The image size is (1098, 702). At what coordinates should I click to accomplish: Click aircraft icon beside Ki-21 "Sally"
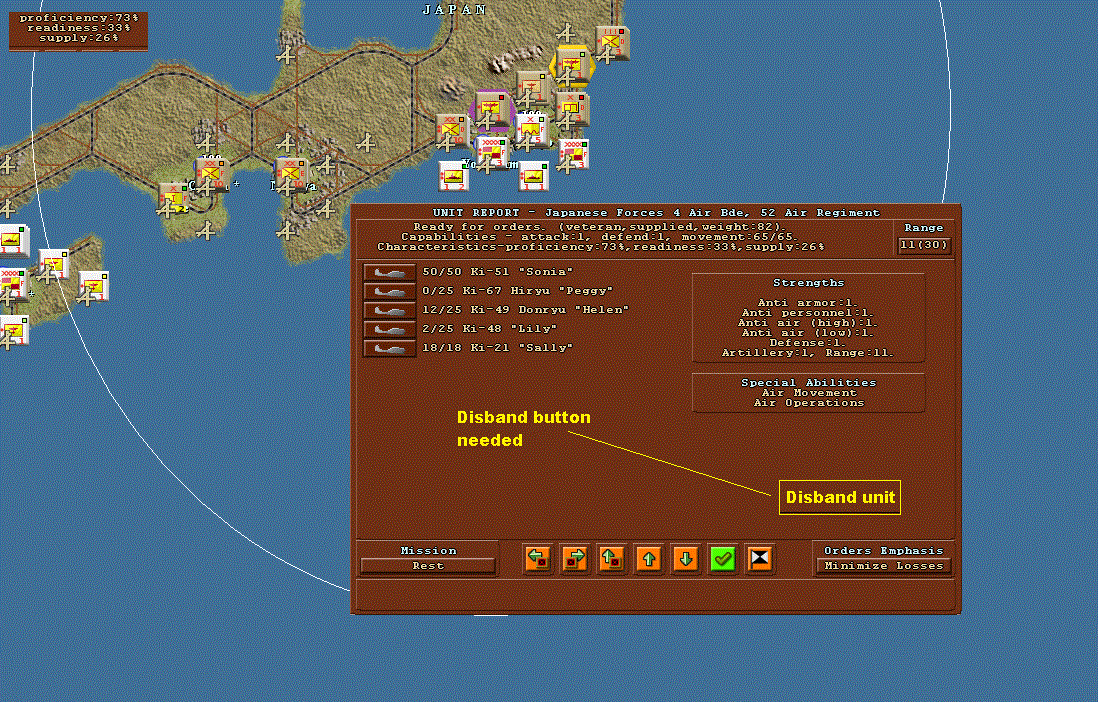[390, 347]
